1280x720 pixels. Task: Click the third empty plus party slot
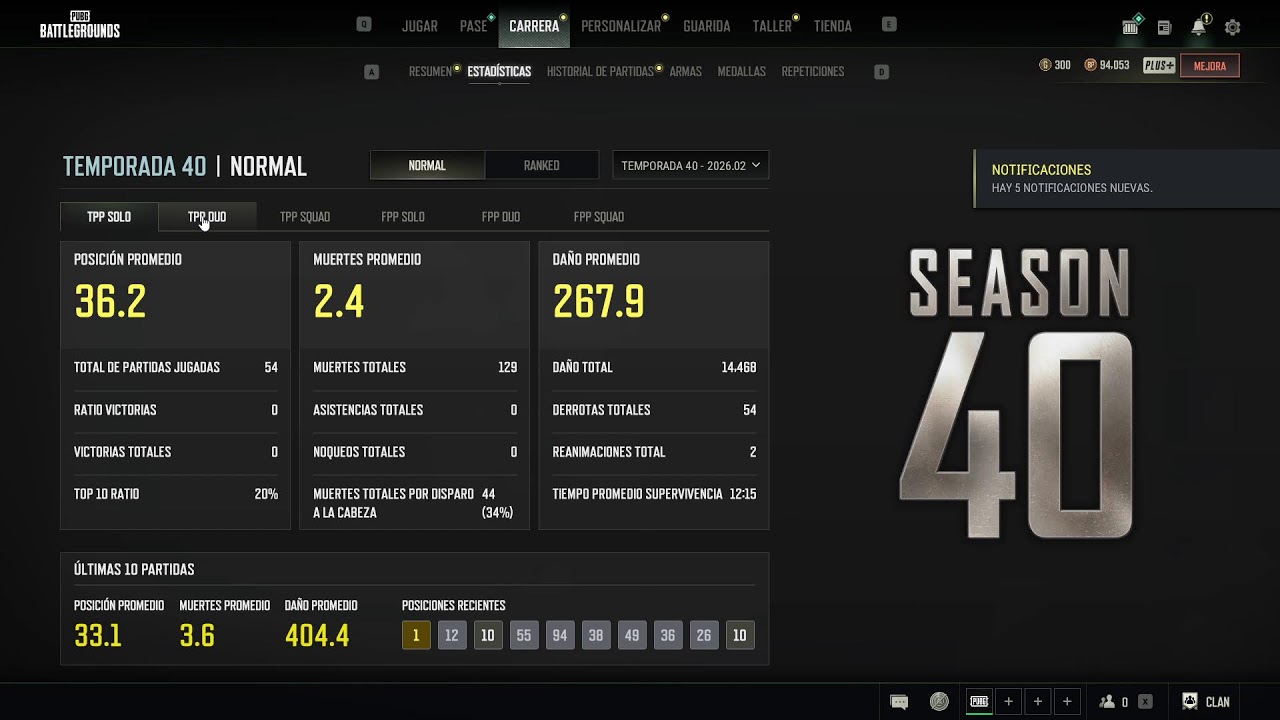click(1067, 702)
